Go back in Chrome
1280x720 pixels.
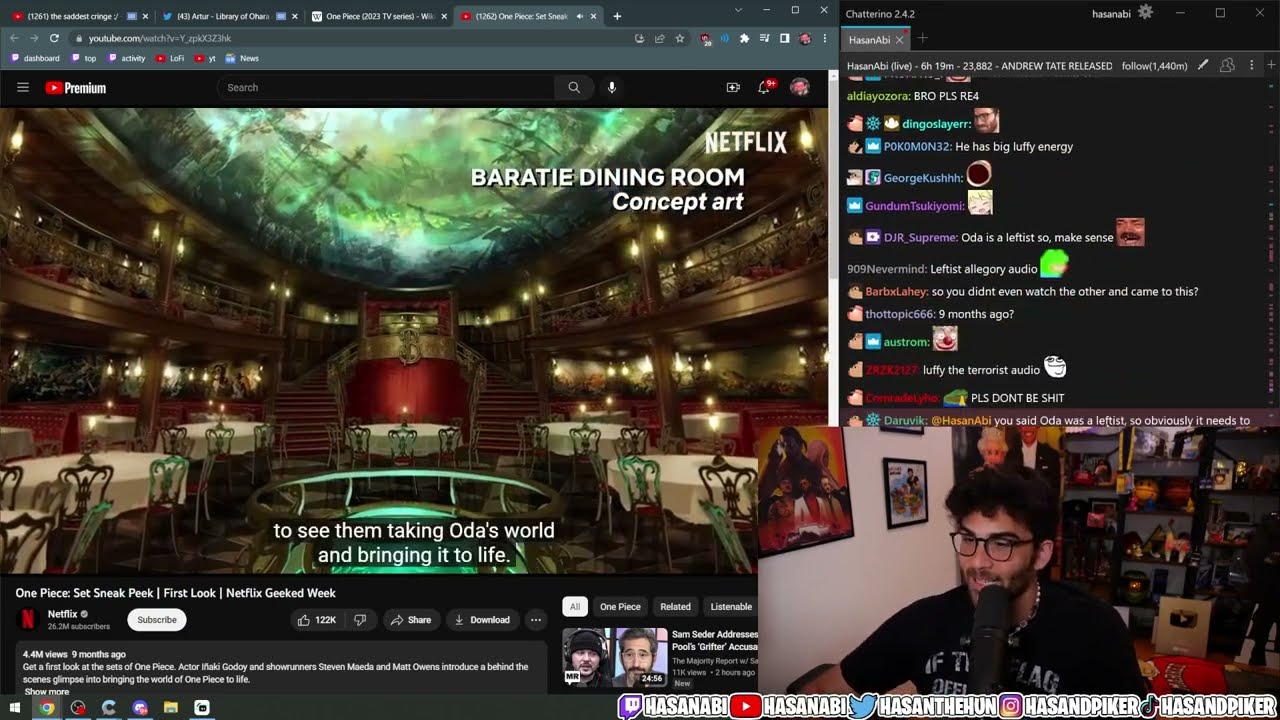(x=14, y=38)
